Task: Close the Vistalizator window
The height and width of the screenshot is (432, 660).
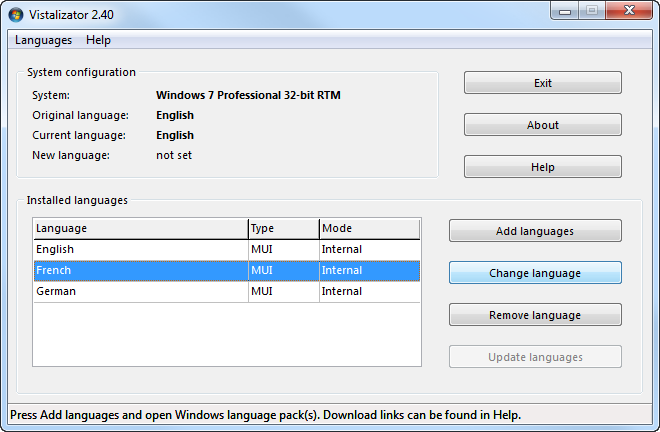Action: [x=629, y=11]
